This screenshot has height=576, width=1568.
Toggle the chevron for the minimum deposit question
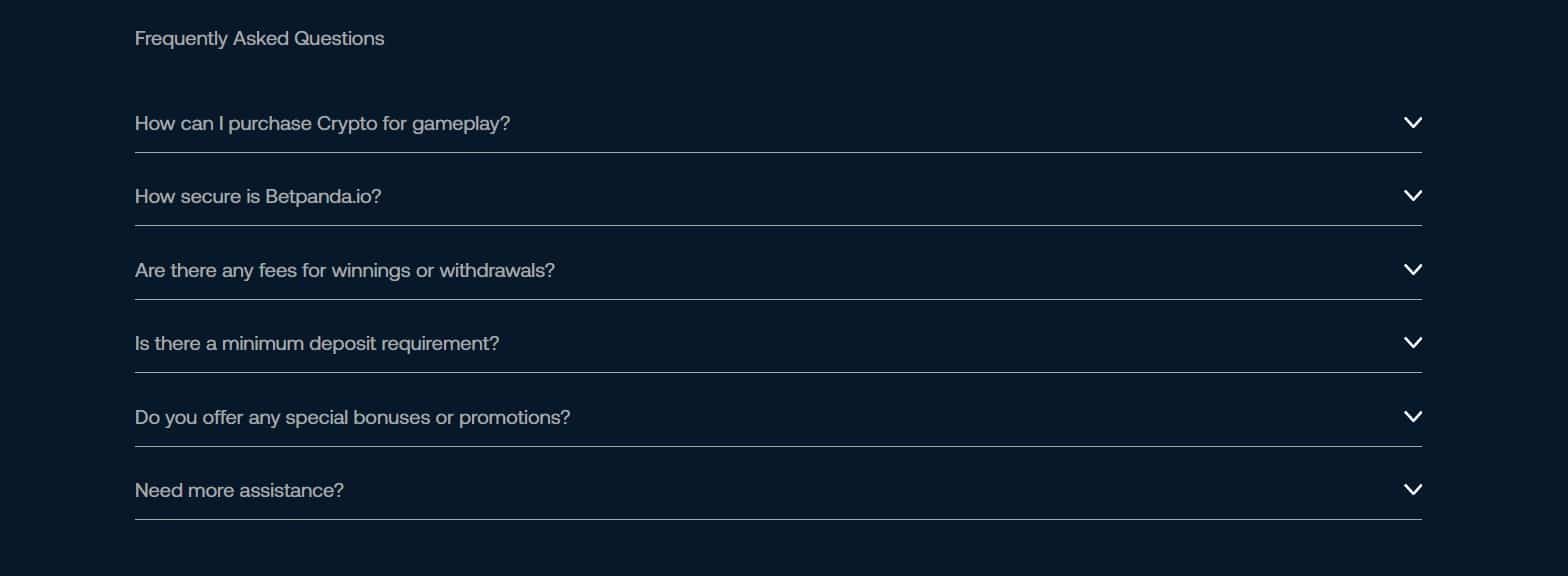pyautogui.click(x=1412, y=343)
